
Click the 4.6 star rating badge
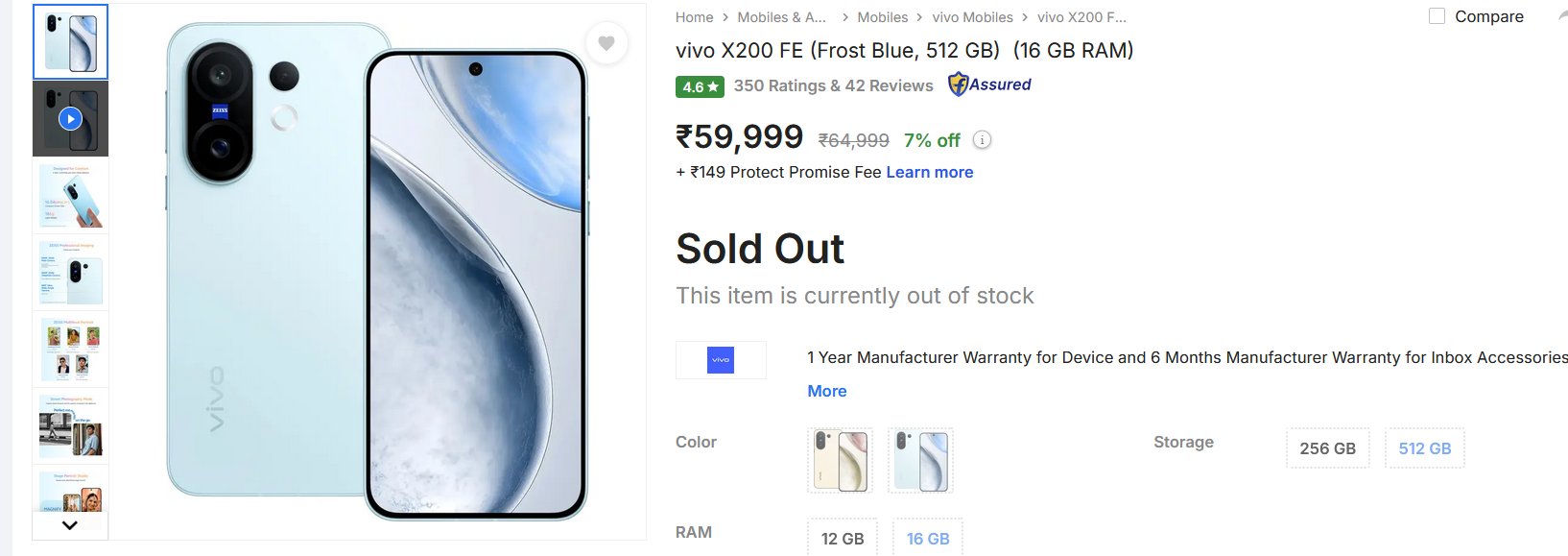[x=700, y=86]
